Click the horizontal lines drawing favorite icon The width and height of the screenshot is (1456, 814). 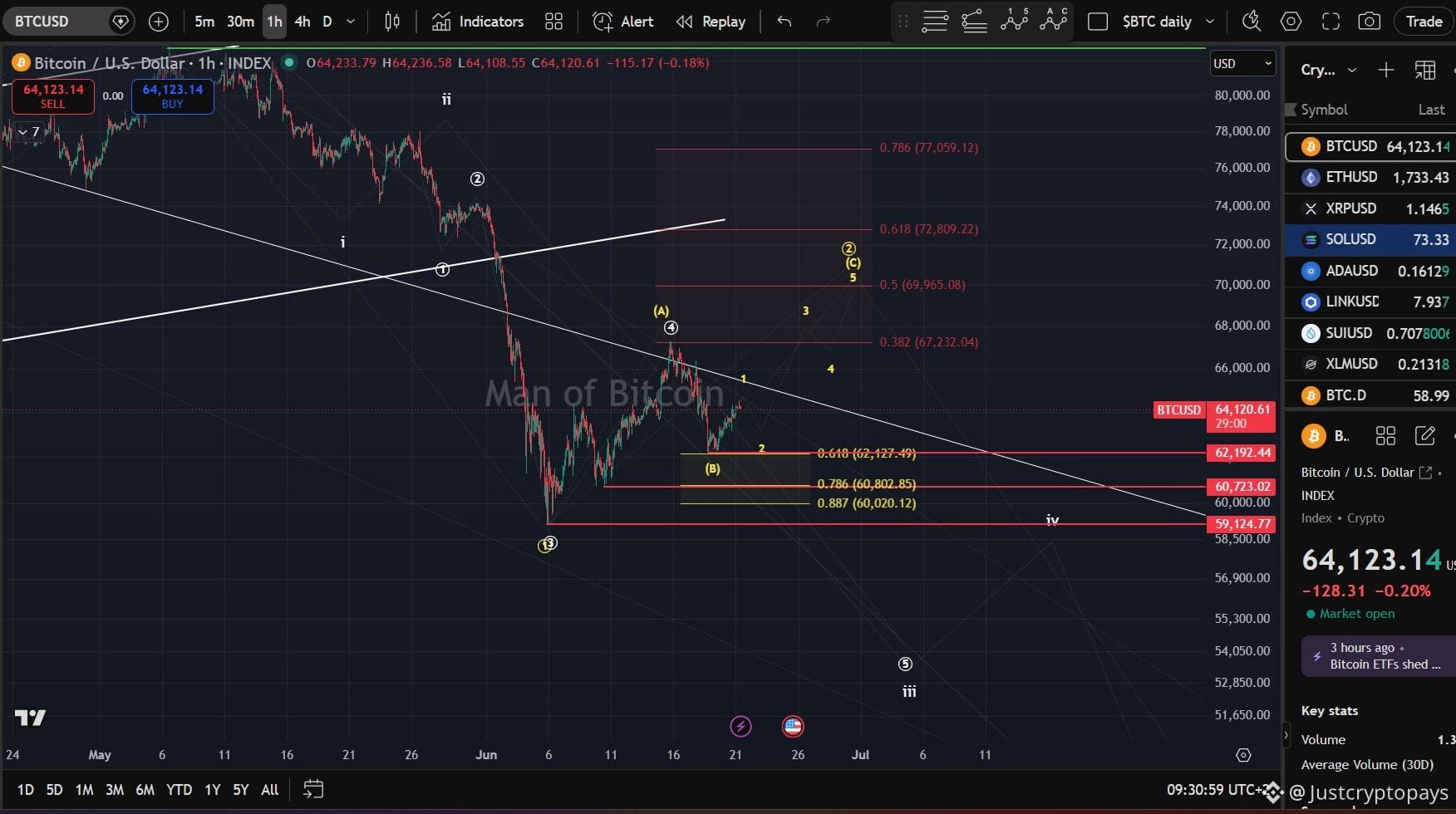(935, 22)
